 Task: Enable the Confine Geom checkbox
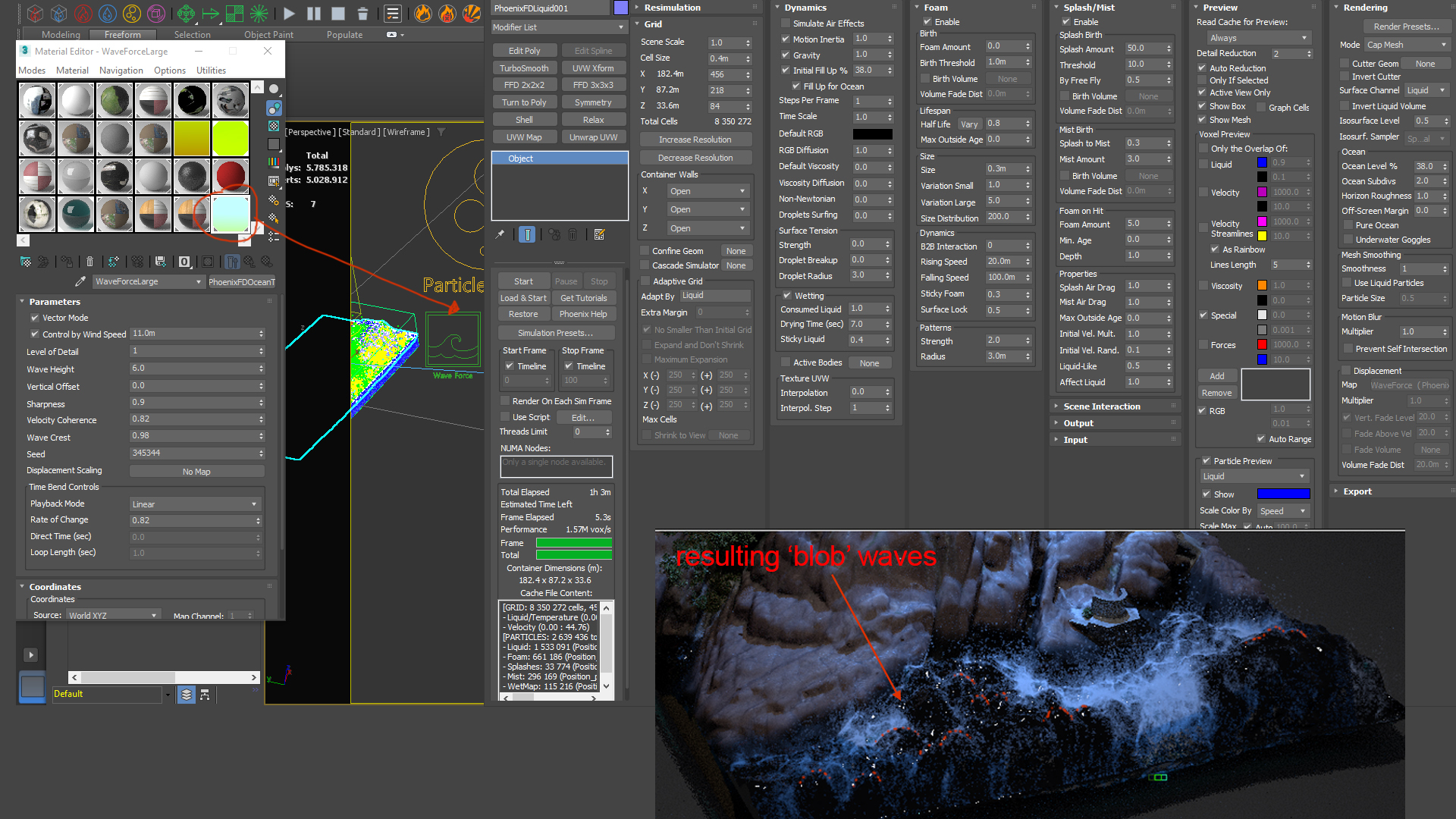(x=645, y=251)
